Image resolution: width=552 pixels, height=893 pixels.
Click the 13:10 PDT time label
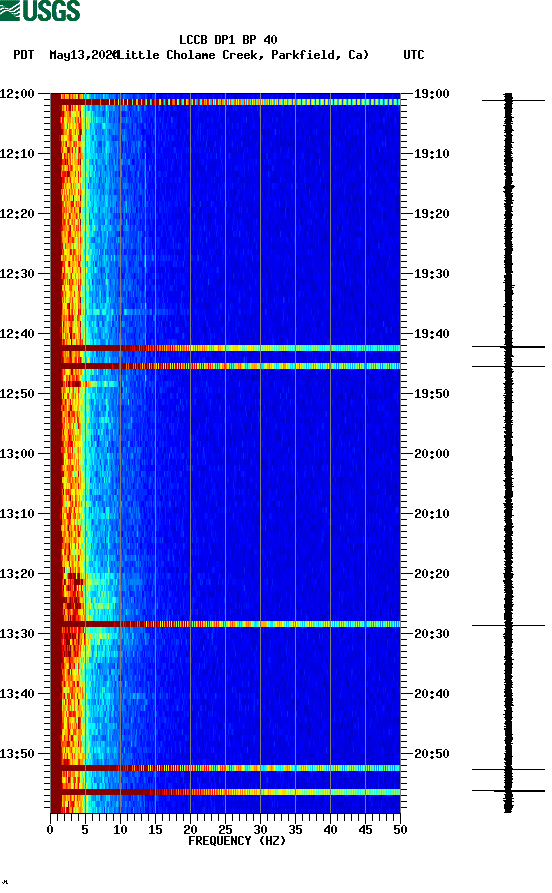[17, 514]
